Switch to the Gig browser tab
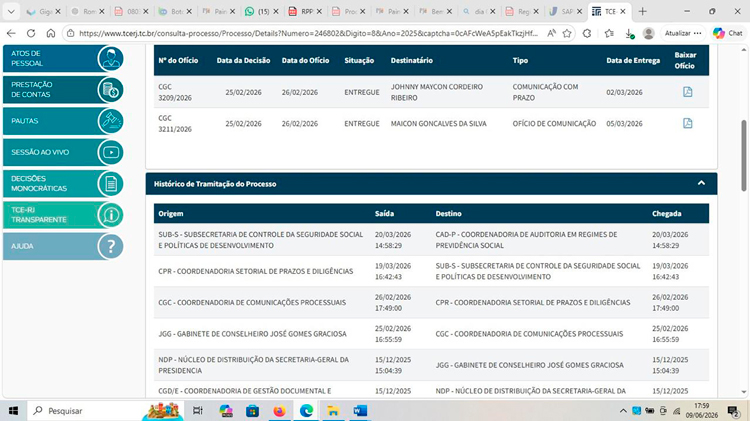 (x=44, y=11)
